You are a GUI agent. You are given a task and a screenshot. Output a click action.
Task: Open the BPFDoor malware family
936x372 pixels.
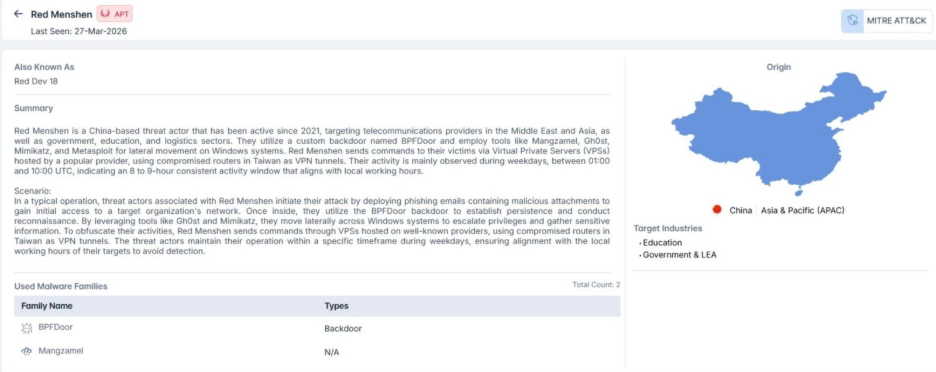click(x=56, y=327)
